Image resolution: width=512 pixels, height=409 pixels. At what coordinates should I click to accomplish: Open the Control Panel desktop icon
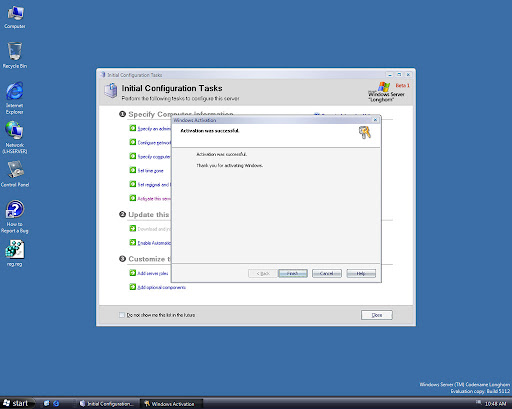click(15, 174)
